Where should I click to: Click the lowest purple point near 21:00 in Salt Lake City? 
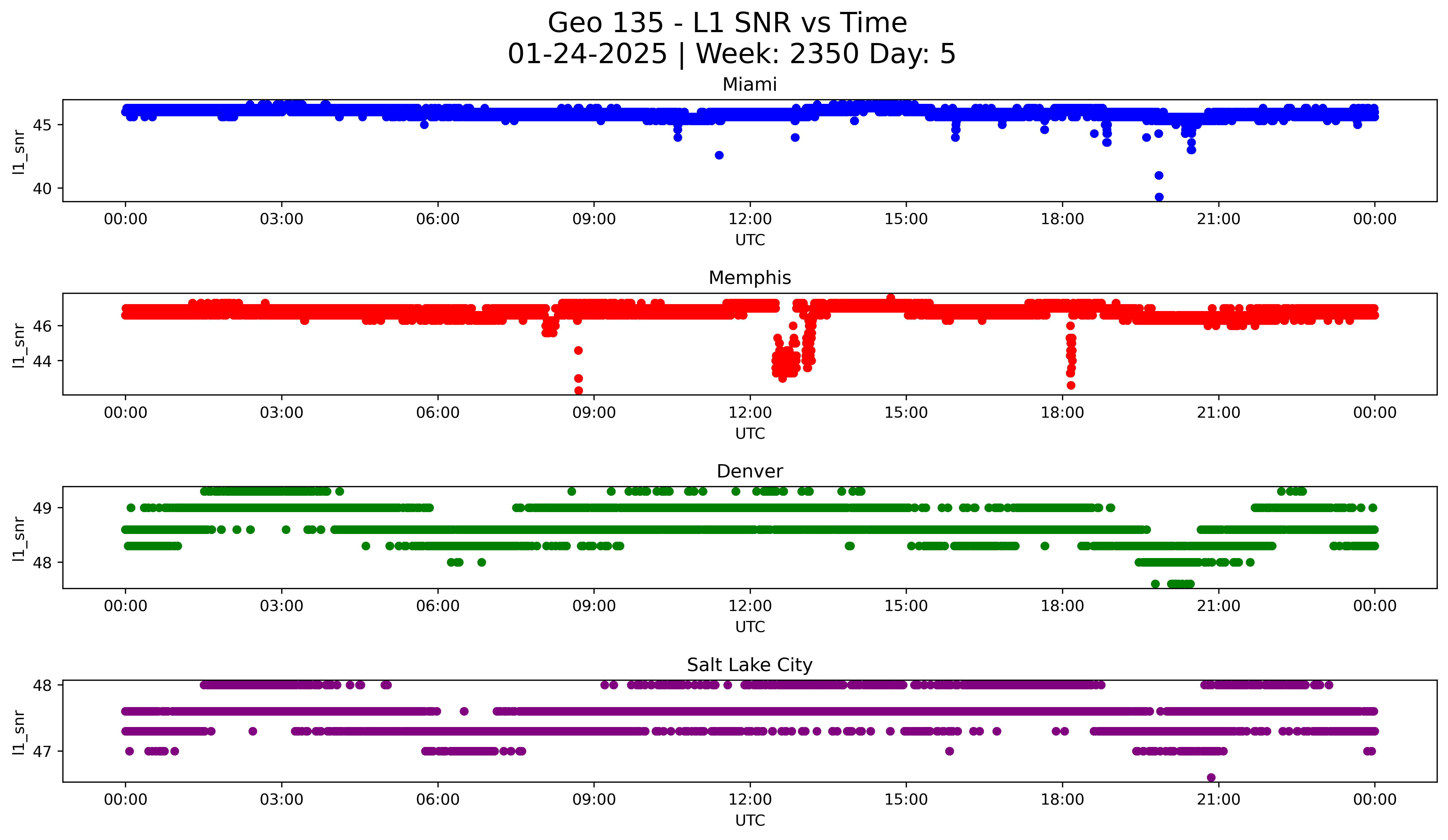(1211, 777)
